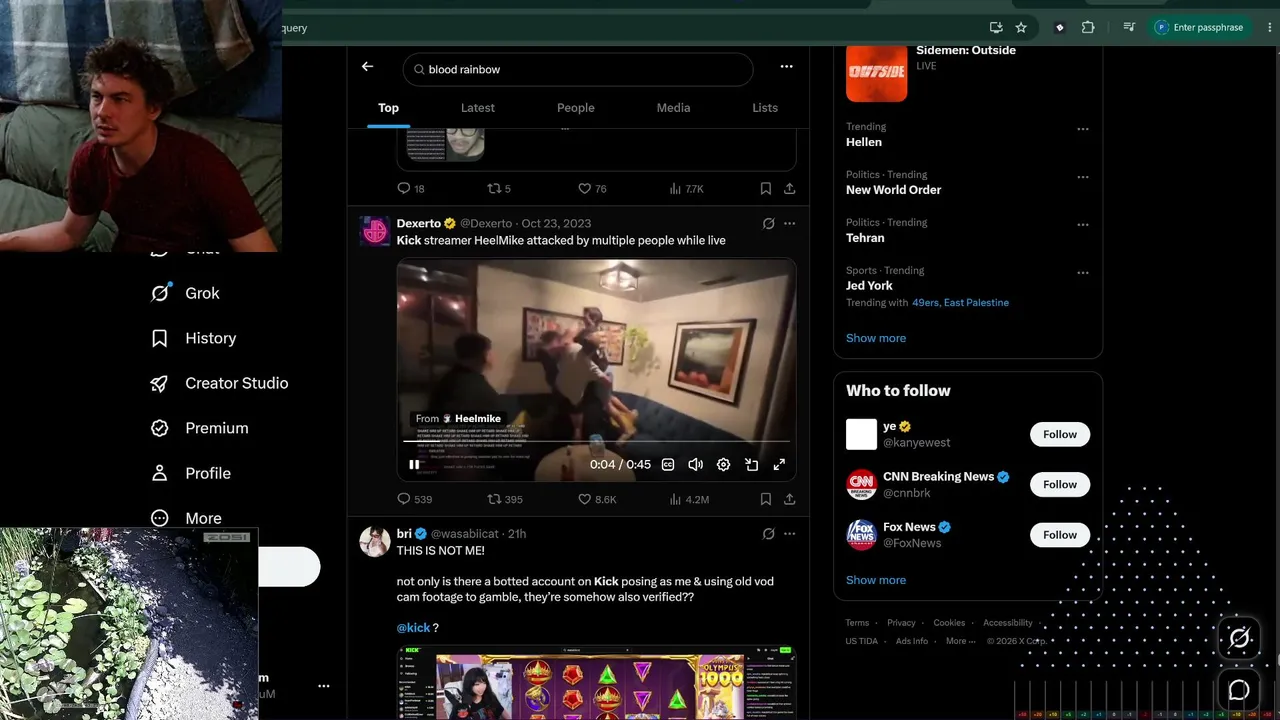Expand the More sidebar menu

click(186, 518)
